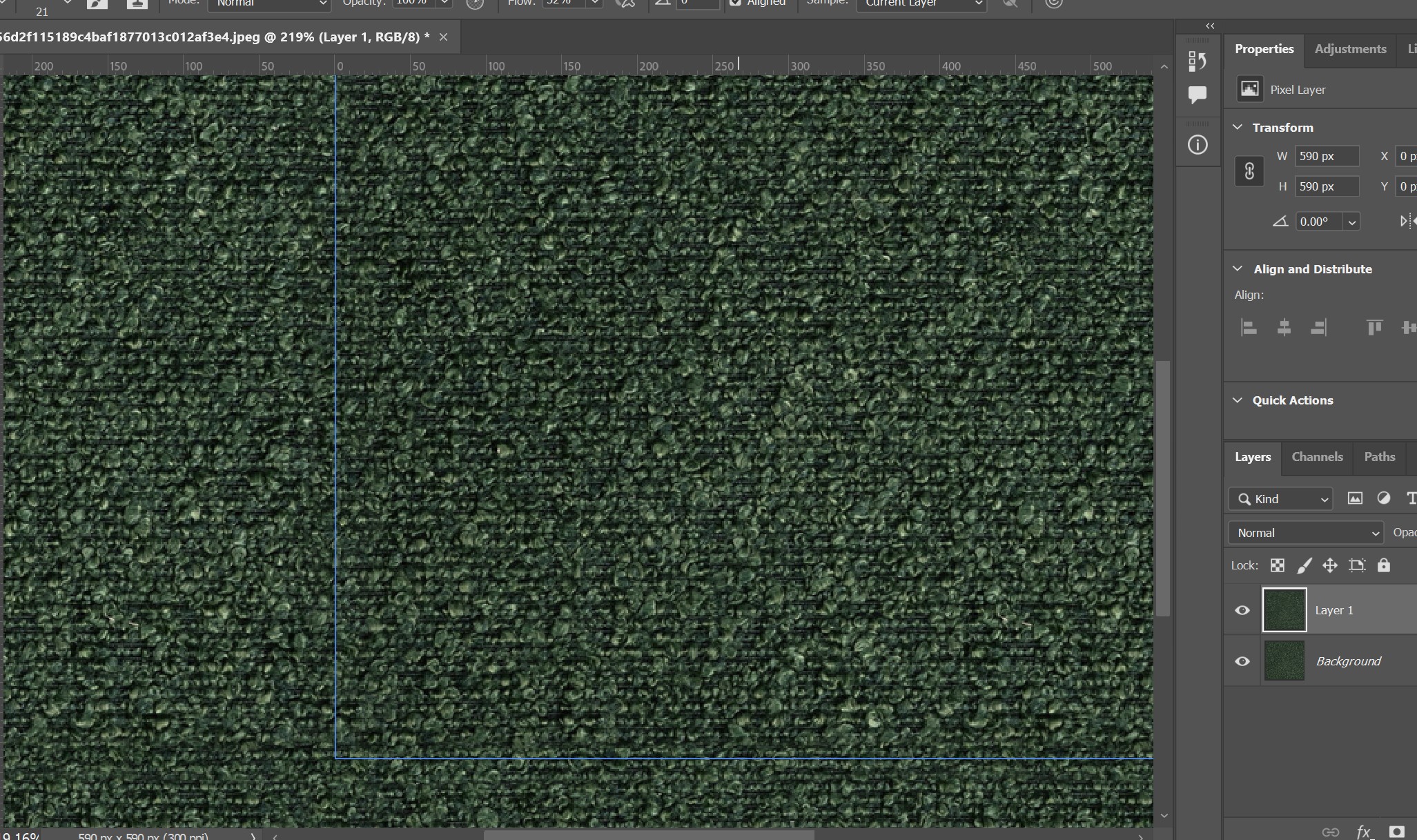Close the jpeg document tab
This screenshot has height=840, width=1417.
pyautogui.click(x=444, y=37)
